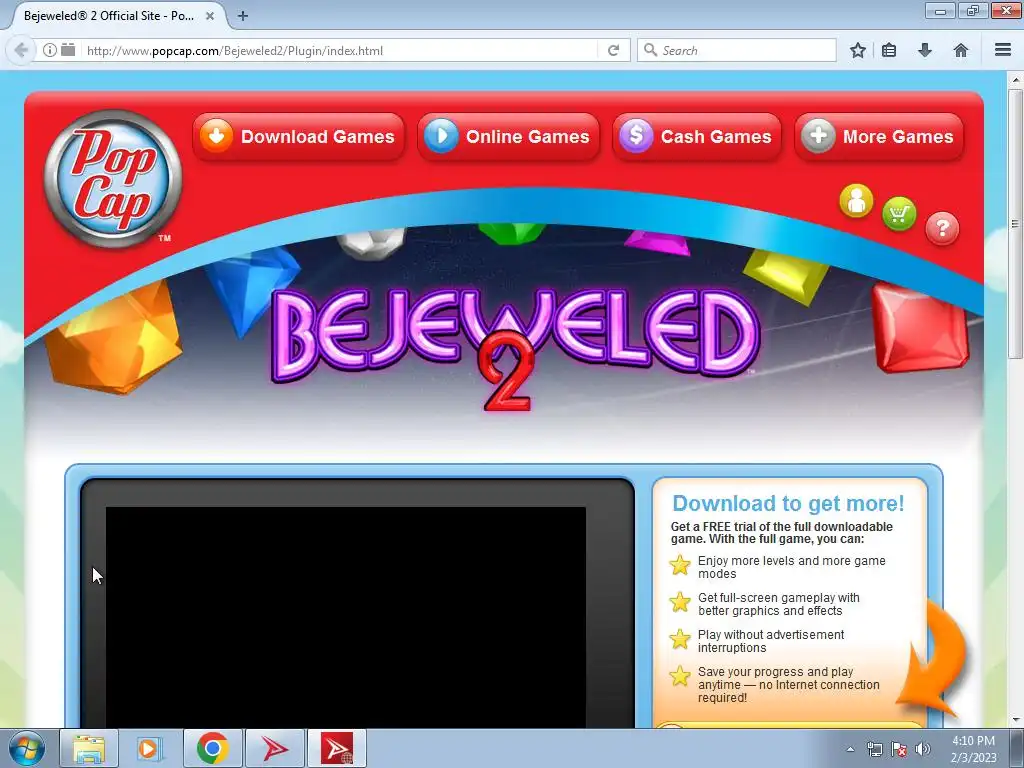Image resolution: width=1024 pixels, height=768 pixels.
Task: Open the green shopping cart icon
Action: point(899,214)
